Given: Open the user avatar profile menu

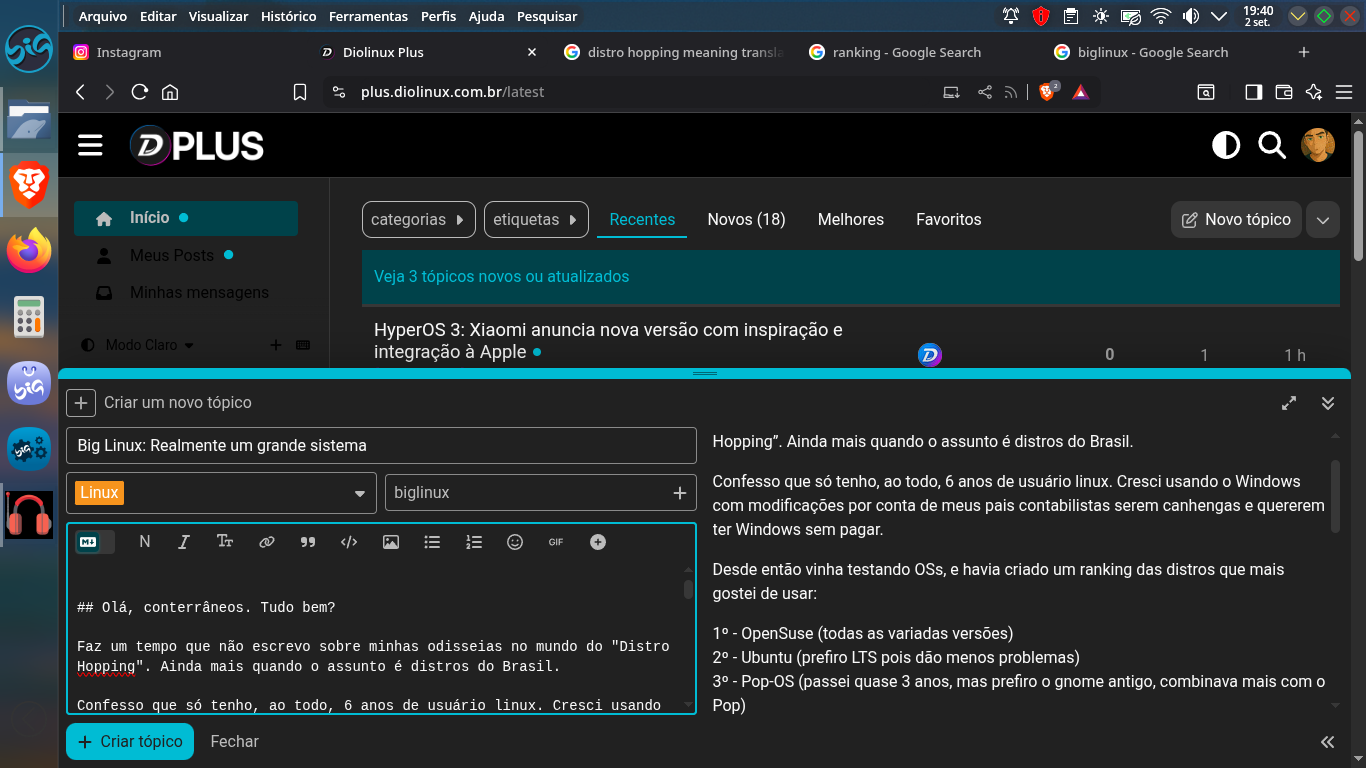Looking at the screenshot, I should (1318, 146).
